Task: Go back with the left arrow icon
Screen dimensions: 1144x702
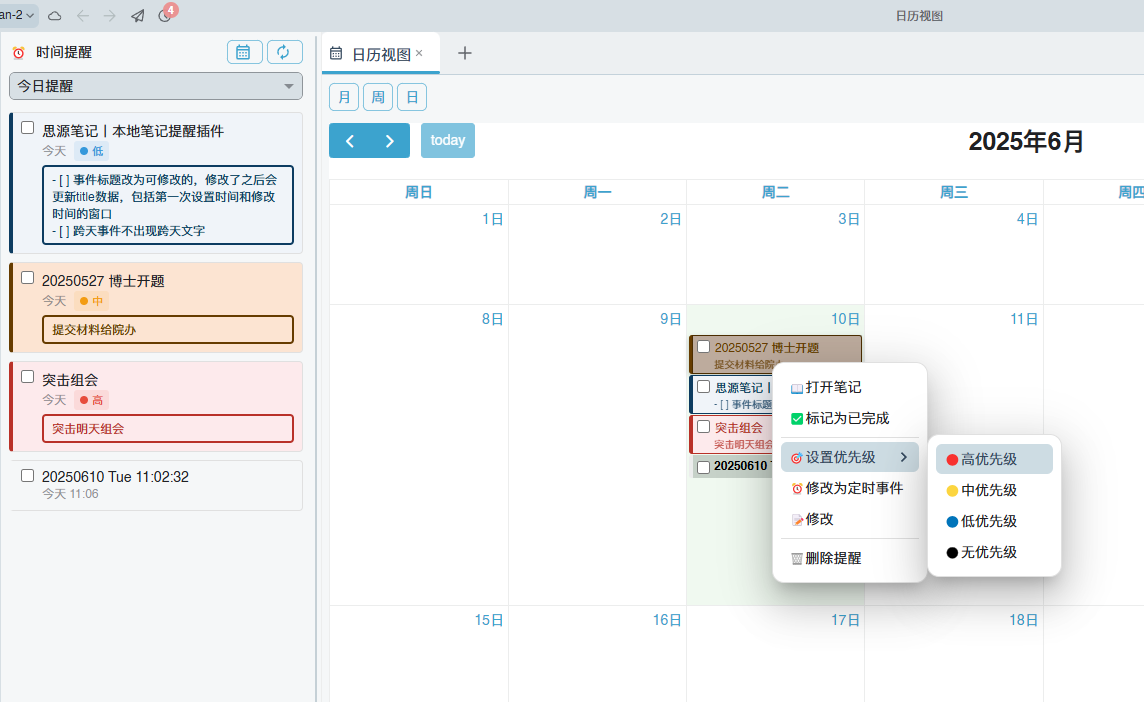Action: pyautogui.click(x=82, y=15)
